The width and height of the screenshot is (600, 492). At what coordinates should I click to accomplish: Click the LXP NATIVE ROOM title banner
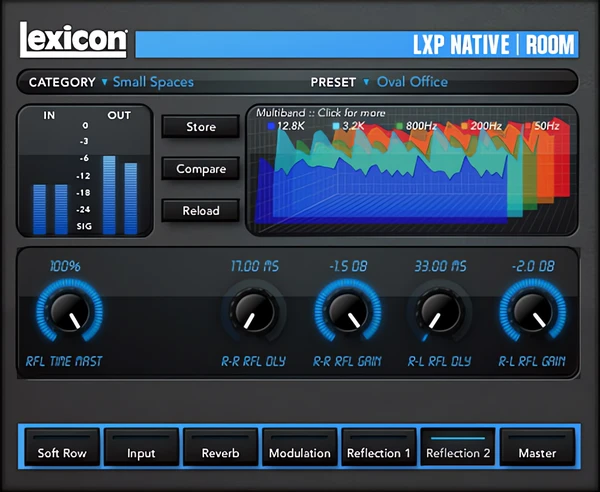357,44
